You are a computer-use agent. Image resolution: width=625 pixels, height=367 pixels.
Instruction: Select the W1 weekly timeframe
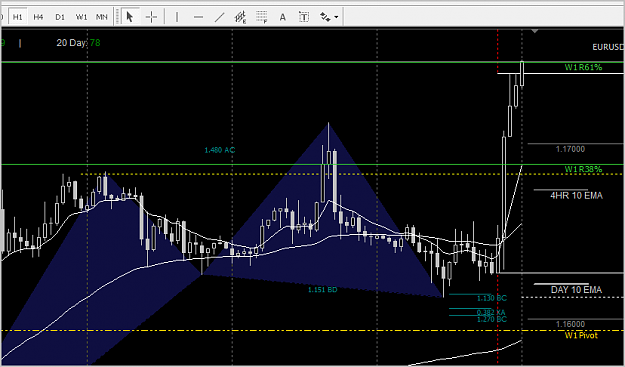pyautogui.click(x=81, y=17)
